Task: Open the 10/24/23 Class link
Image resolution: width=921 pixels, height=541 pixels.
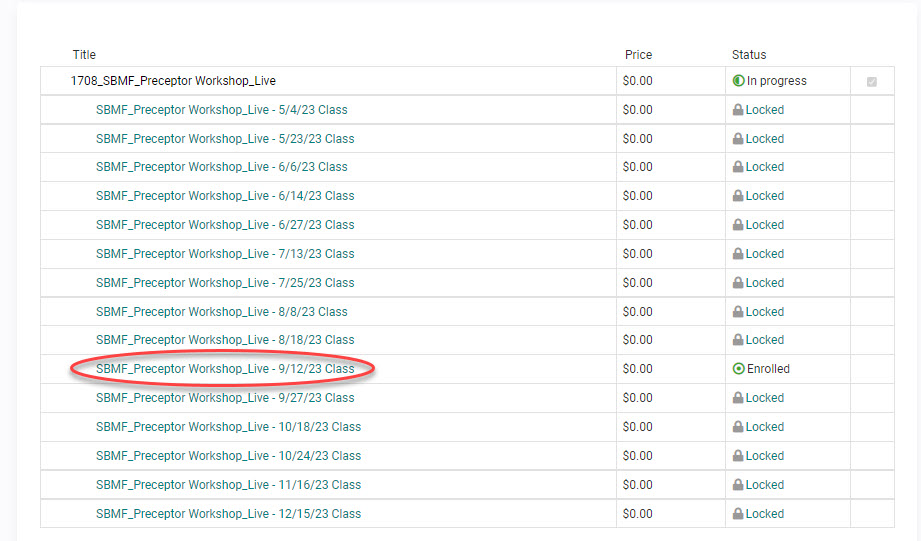Action: pos(228,456)
